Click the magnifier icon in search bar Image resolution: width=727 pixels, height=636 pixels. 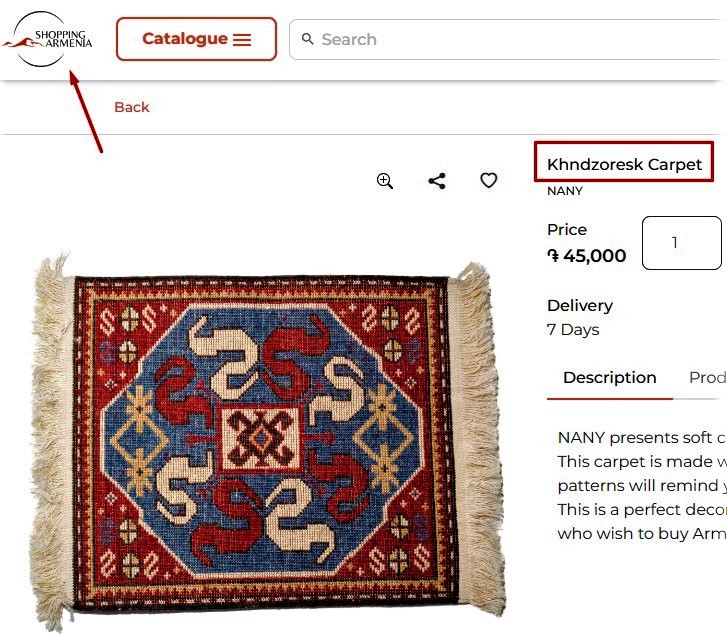click(x=308, y=39)
